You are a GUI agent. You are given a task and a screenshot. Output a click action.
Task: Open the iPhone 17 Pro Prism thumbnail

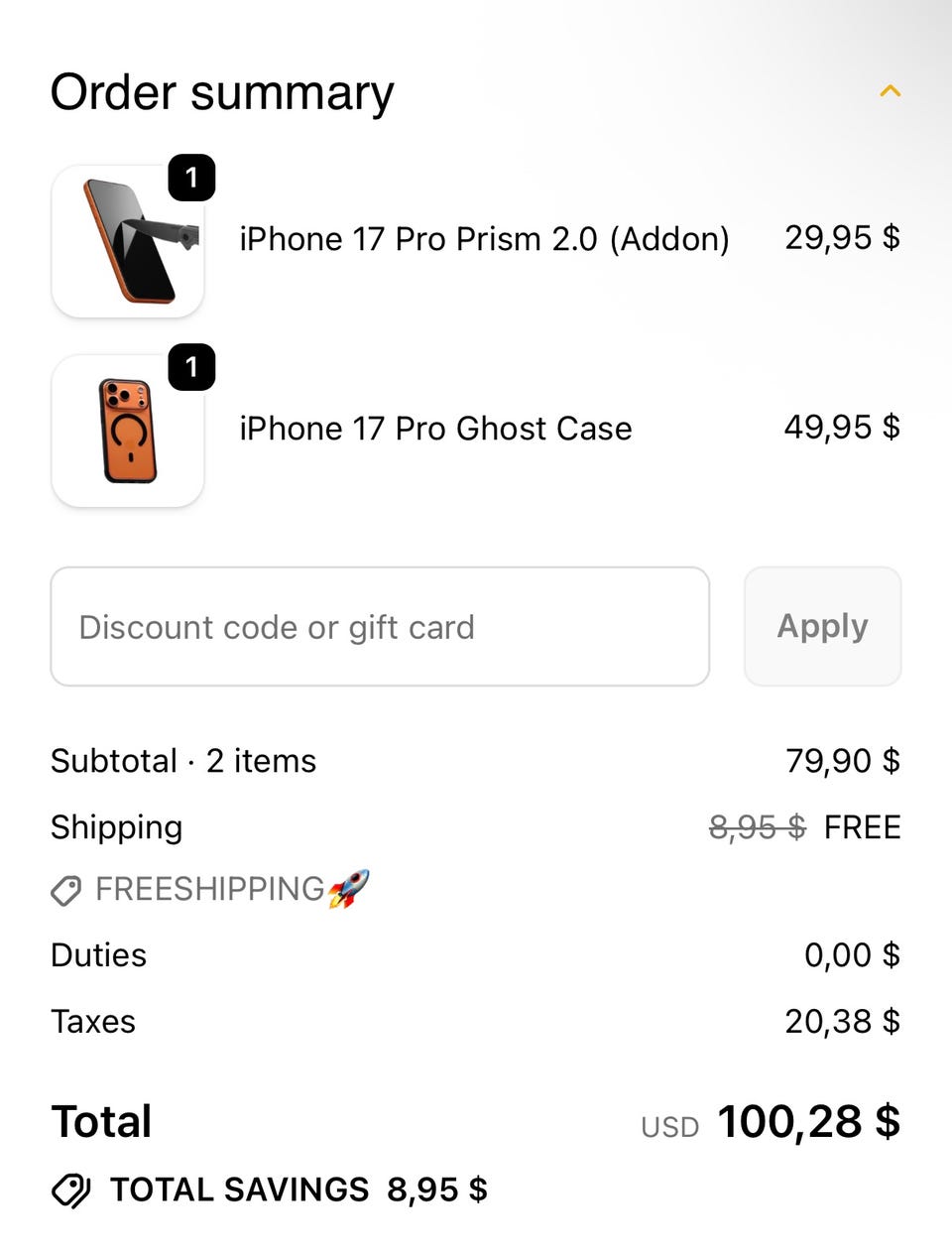(x=128, y=242)
